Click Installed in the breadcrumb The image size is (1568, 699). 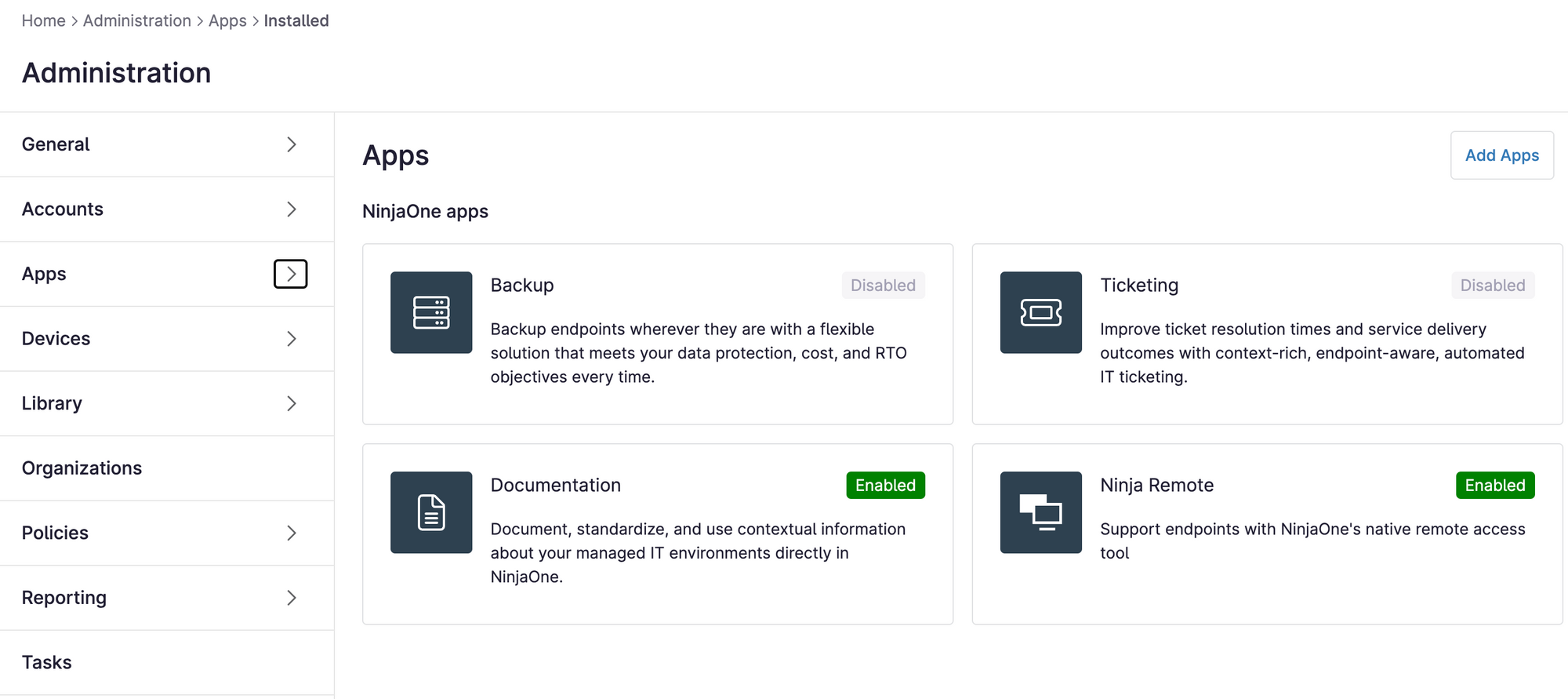coord(296,21)
